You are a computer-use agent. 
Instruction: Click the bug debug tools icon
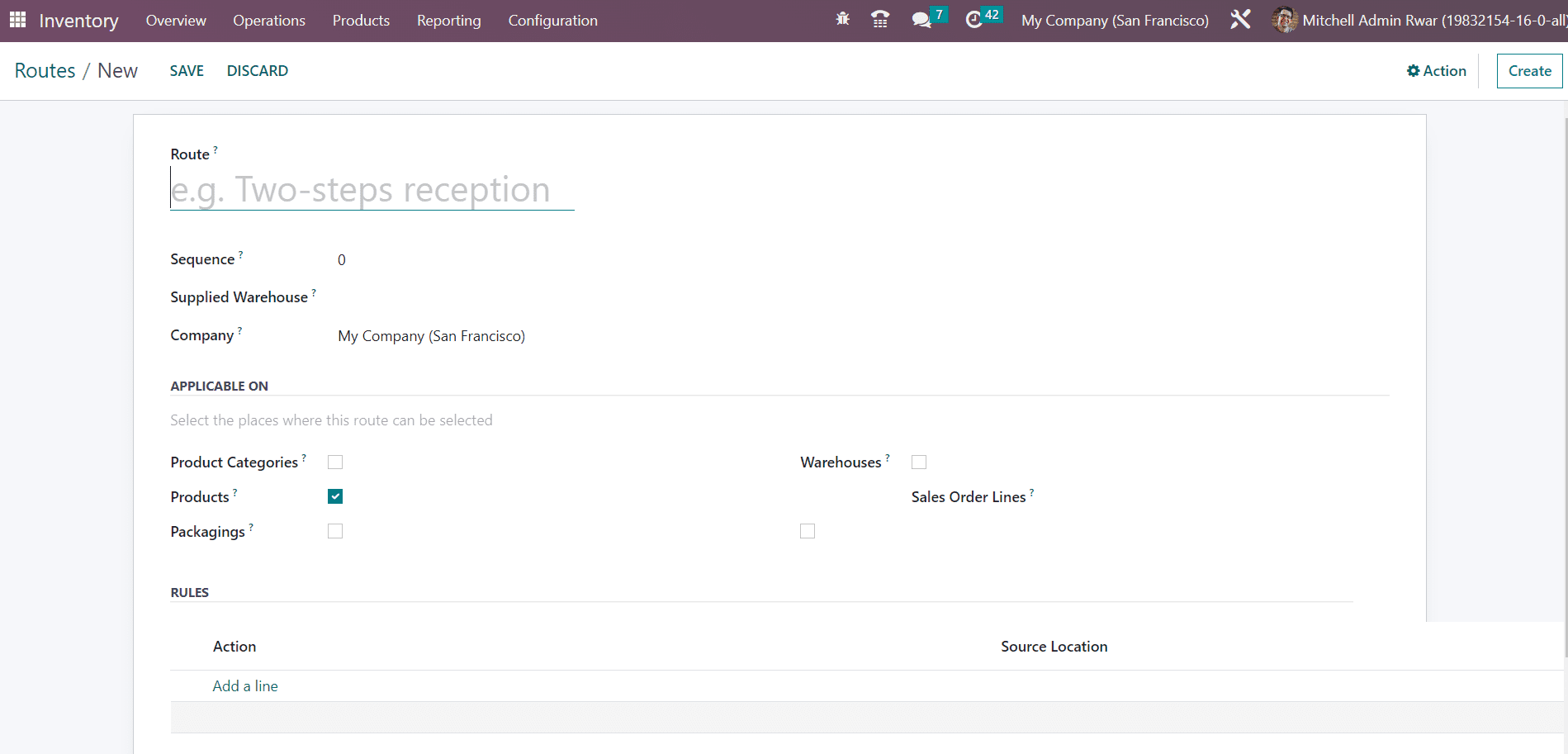(842, 20)
